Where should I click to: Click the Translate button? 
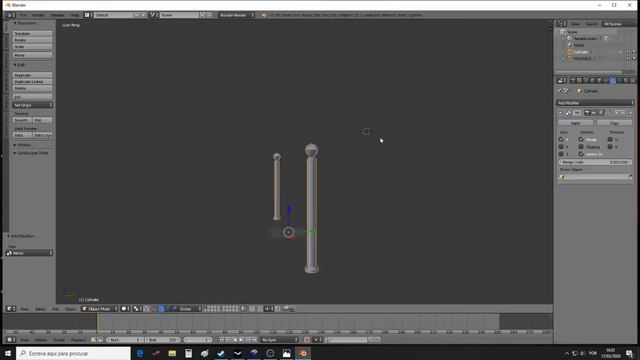click(x=32, y=33)
